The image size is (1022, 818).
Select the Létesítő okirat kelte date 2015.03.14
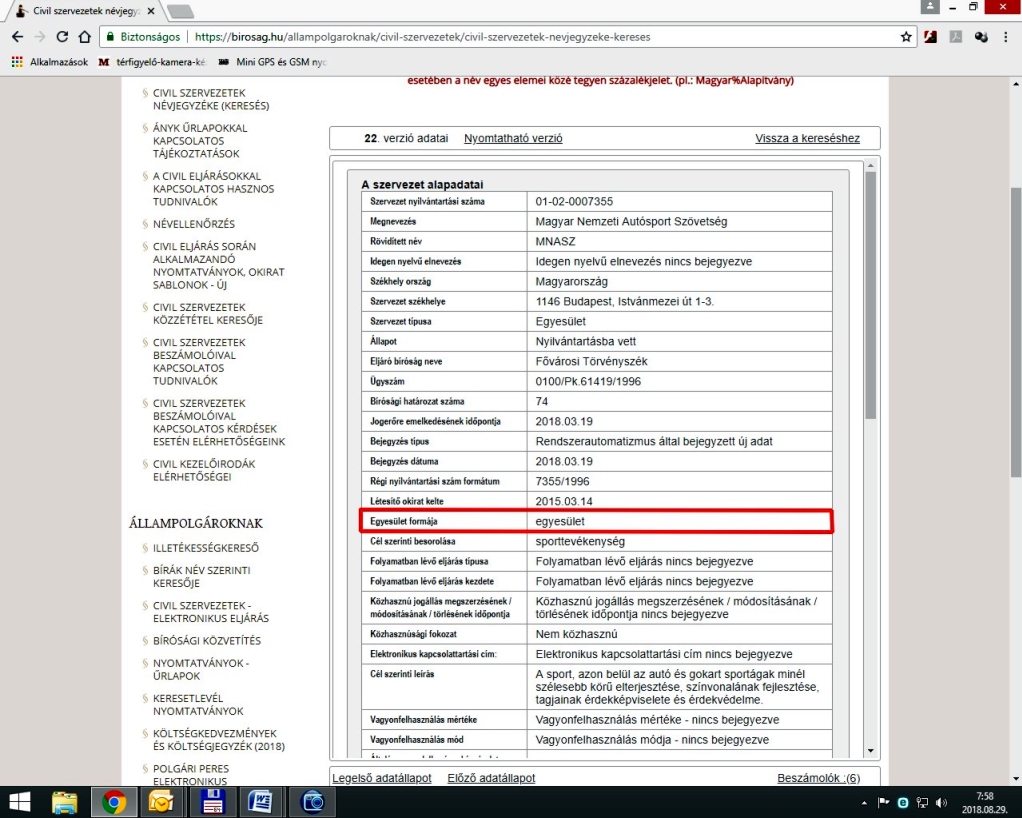(x=564, y=501)
